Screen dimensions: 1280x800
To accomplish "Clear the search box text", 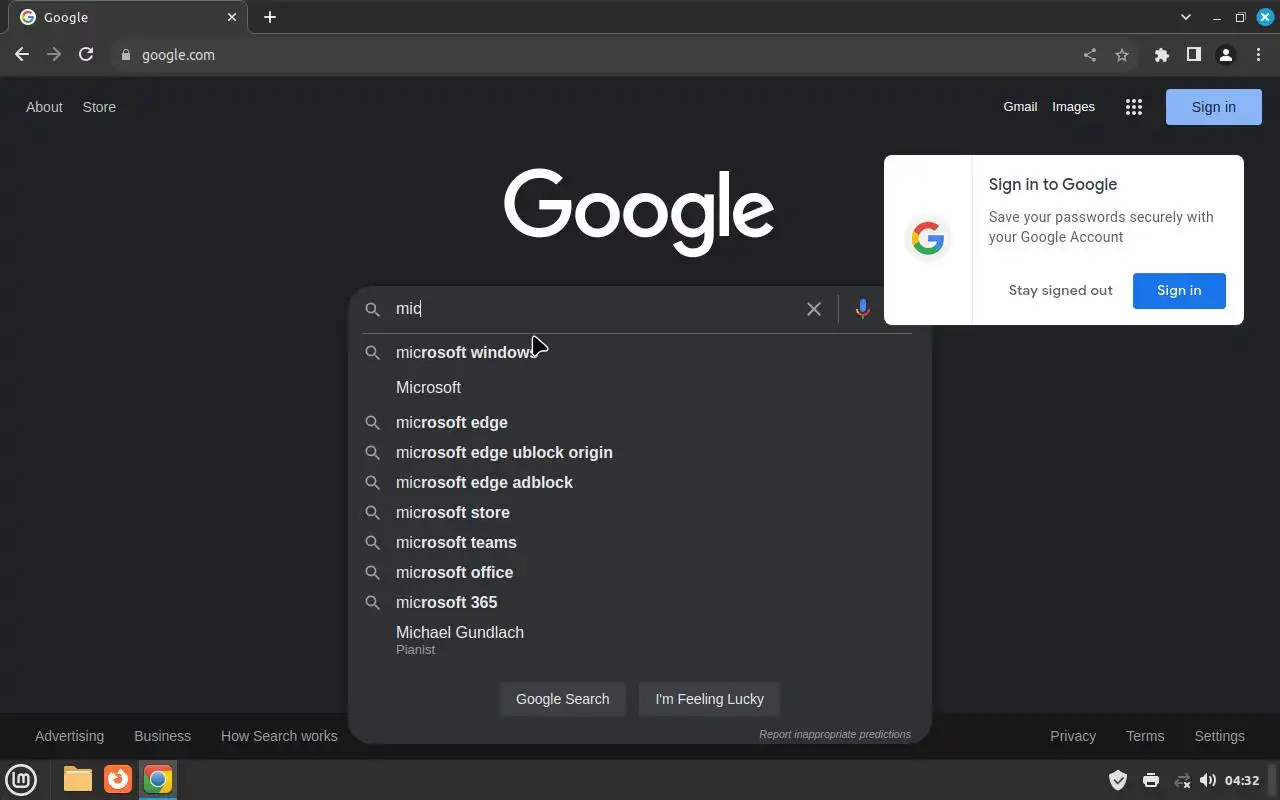I will 814,309.
